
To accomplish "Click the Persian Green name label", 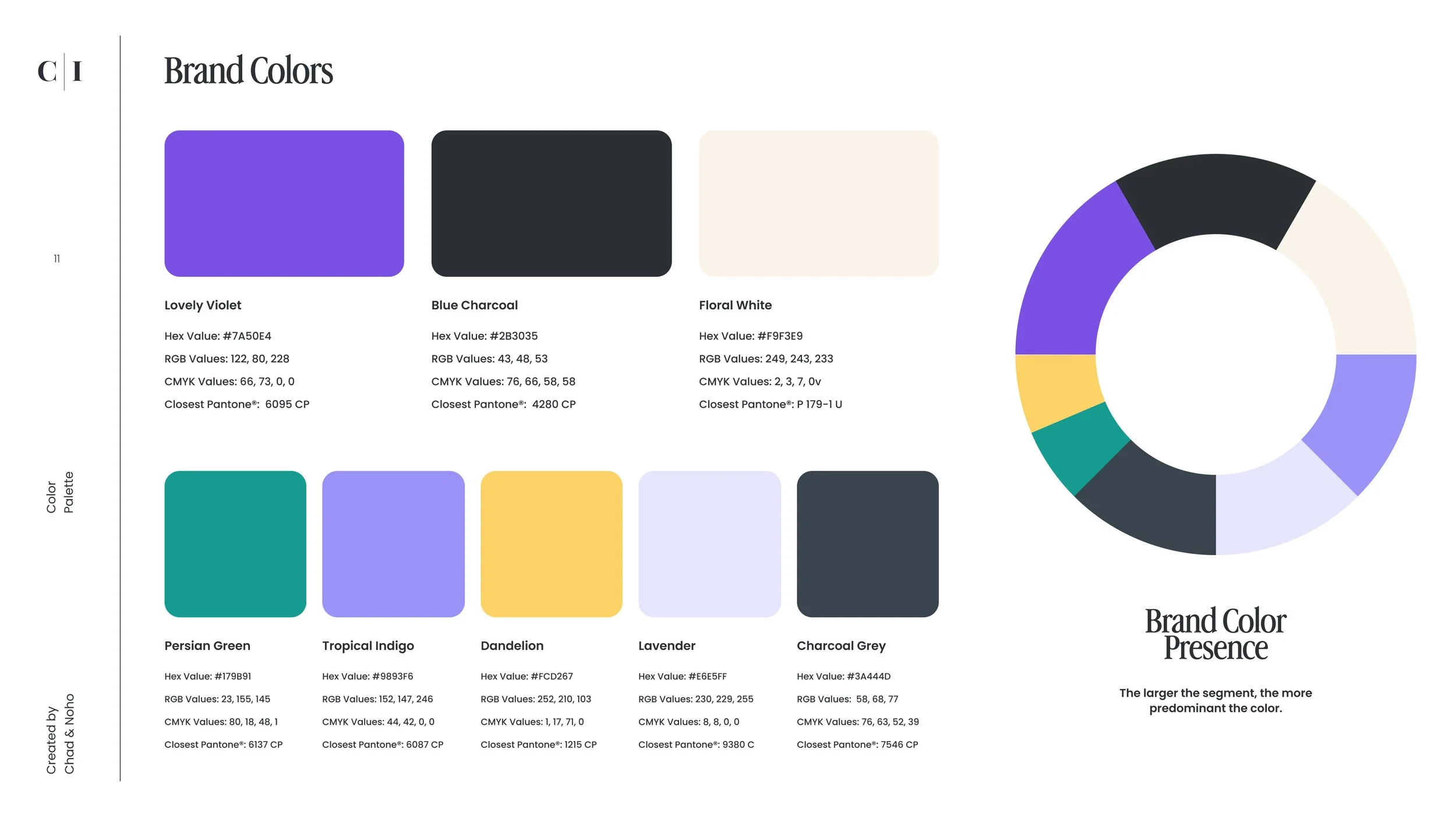I will [x=207, y=646].
